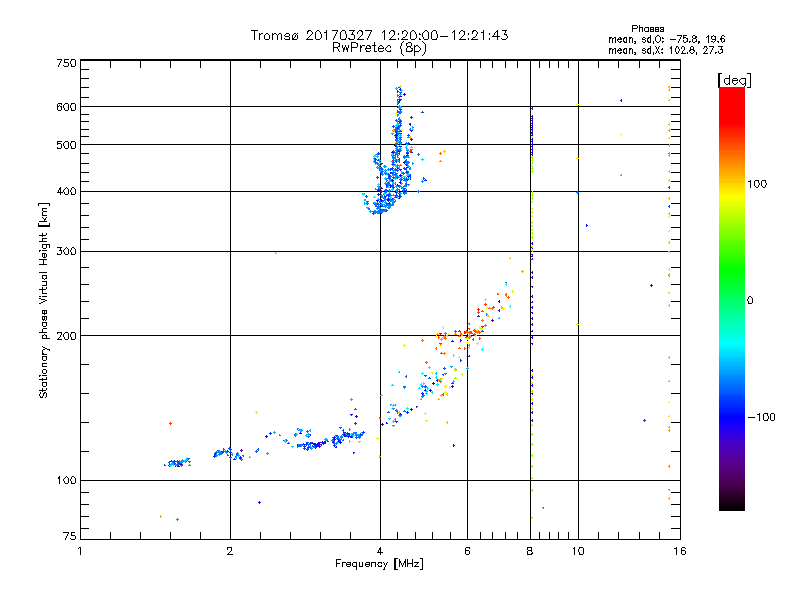Click the y-axis tick label '200'
The height and width of the screenshot is (600, 800).
66,336
